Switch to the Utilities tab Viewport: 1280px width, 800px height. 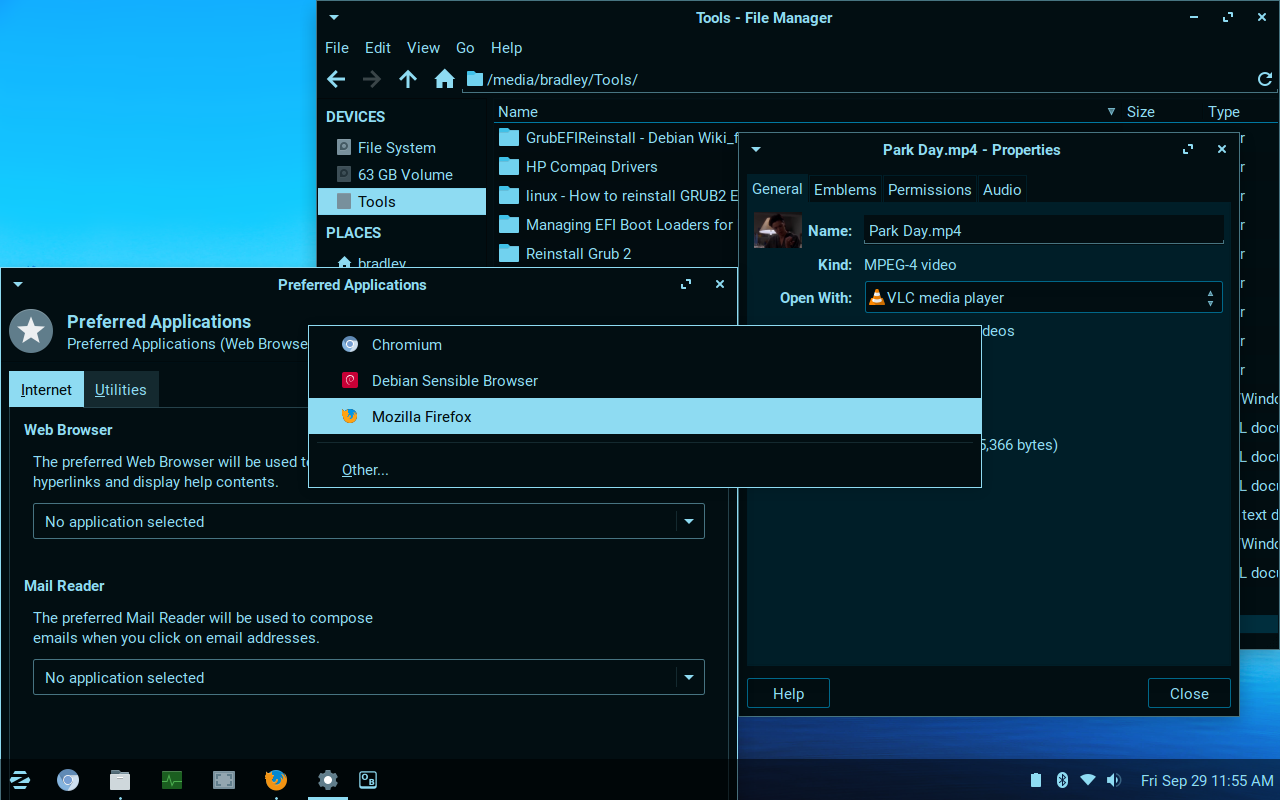point(120,390)
